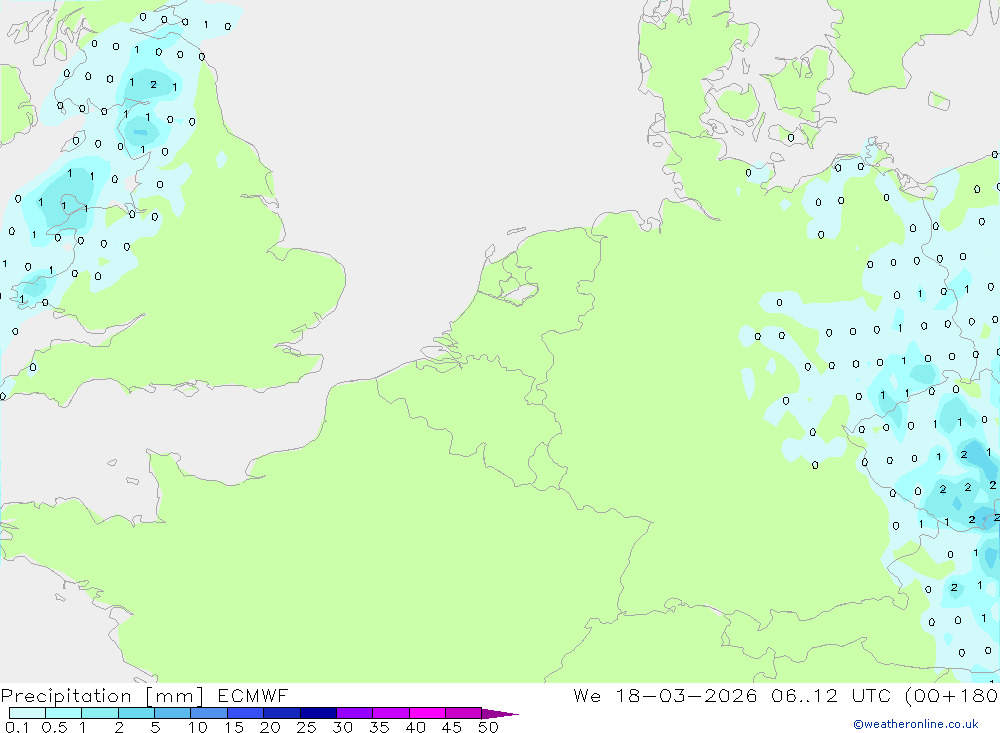Click the 1–2 mm legend color swatch
This screenshot has width=1000, height=733.
(100, 713)
